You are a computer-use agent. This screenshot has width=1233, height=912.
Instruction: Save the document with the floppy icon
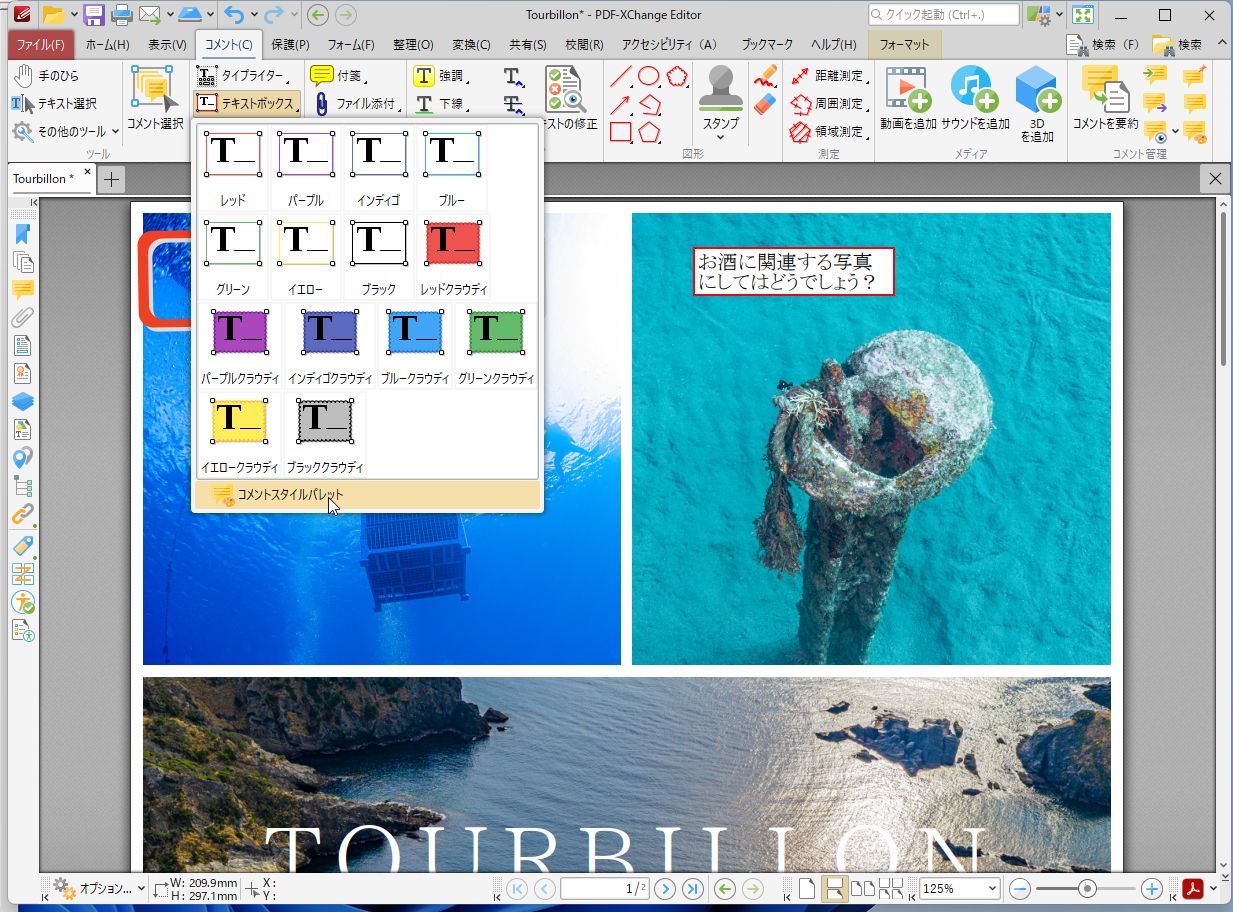[x=94, y=15]
